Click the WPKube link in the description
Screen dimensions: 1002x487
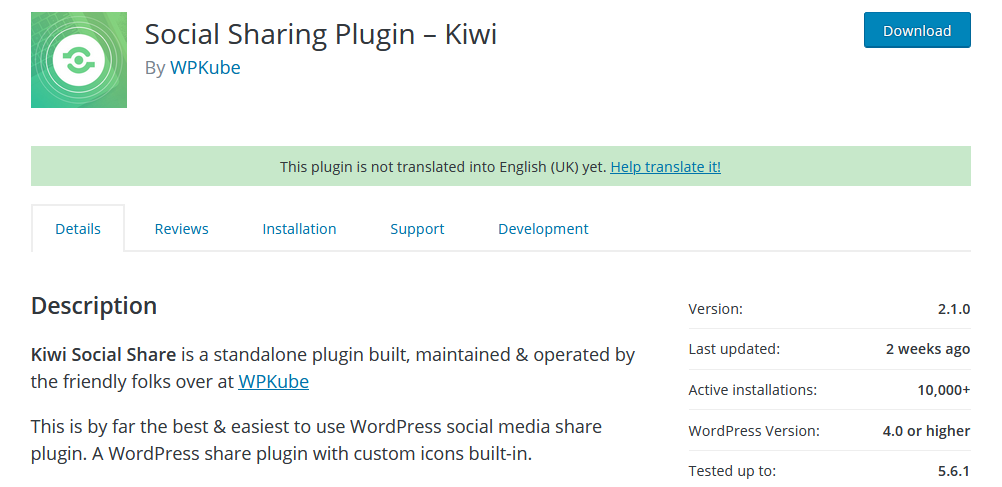point(273,382)
